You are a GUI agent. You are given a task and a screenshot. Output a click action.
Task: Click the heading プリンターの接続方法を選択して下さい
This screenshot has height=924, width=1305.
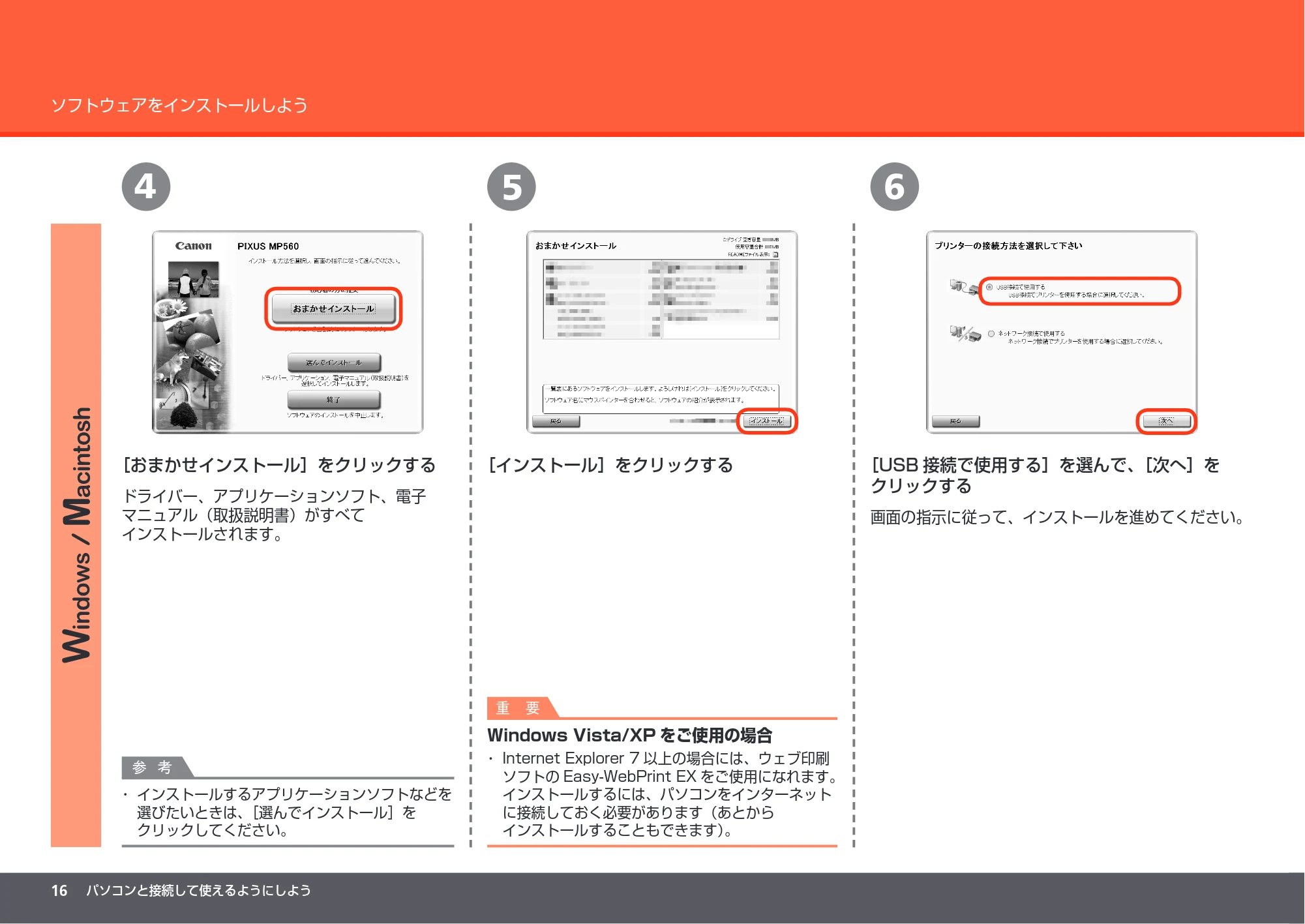click(x=1008, y=246)
